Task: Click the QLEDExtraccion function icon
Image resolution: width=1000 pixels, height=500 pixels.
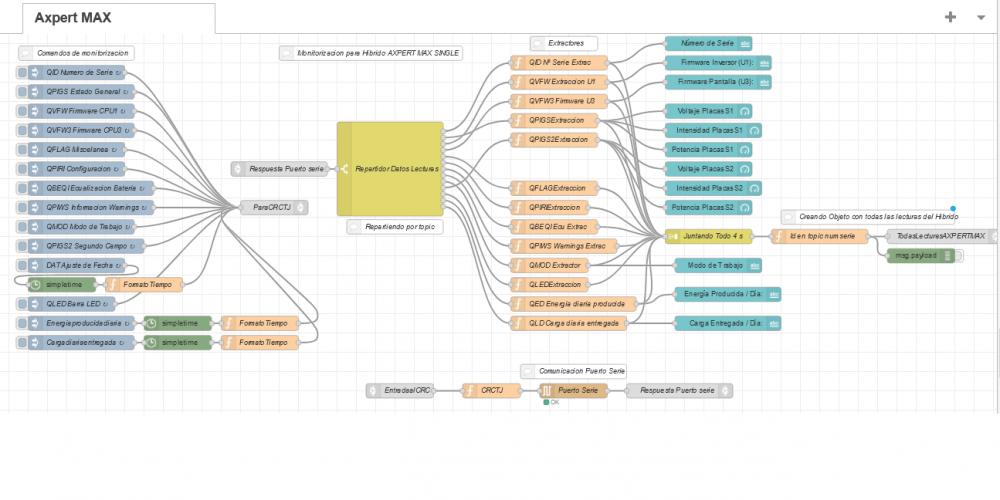Action: pos(518,284)
